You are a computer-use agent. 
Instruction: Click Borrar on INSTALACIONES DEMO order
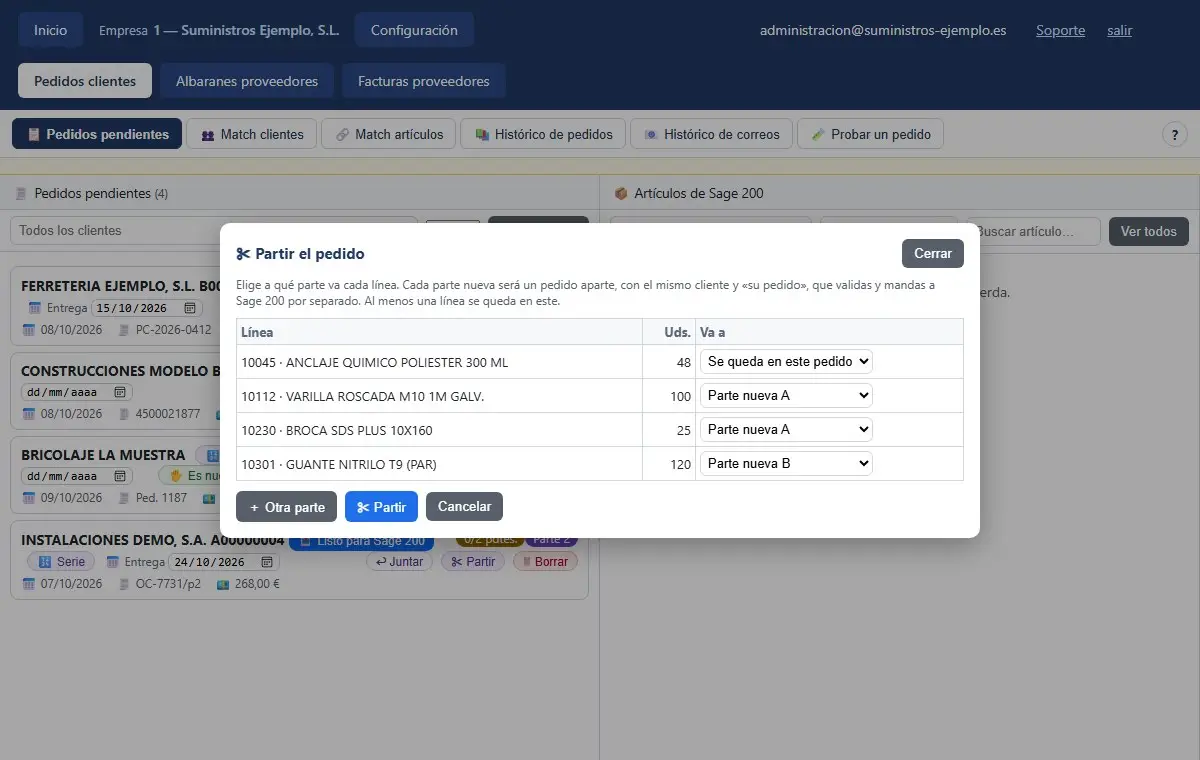pyautogui.click(x=545, y=561)
